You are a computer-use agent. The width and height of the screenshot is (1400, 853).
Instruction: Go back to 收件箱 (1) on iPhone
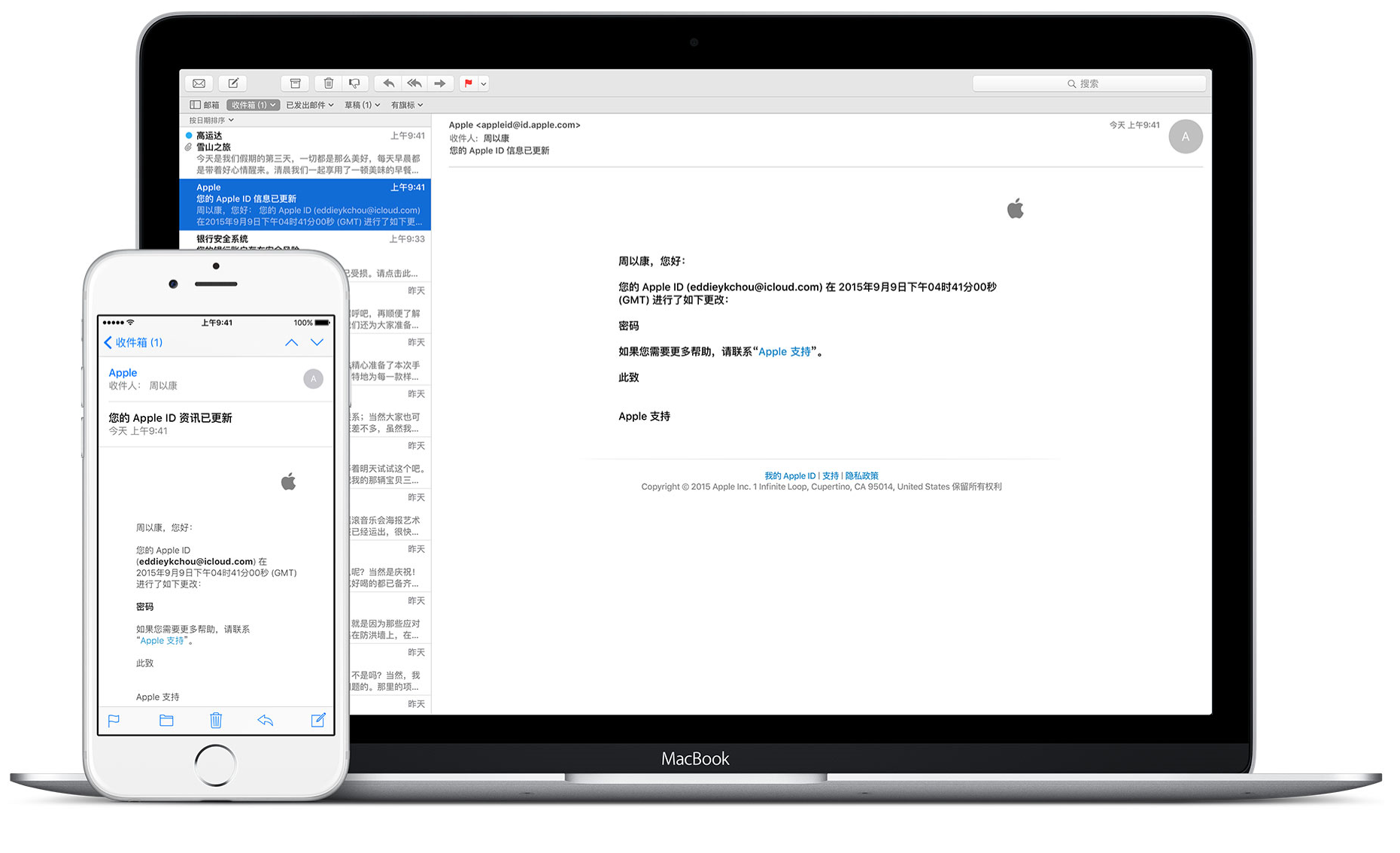click(x=133, y=342)
